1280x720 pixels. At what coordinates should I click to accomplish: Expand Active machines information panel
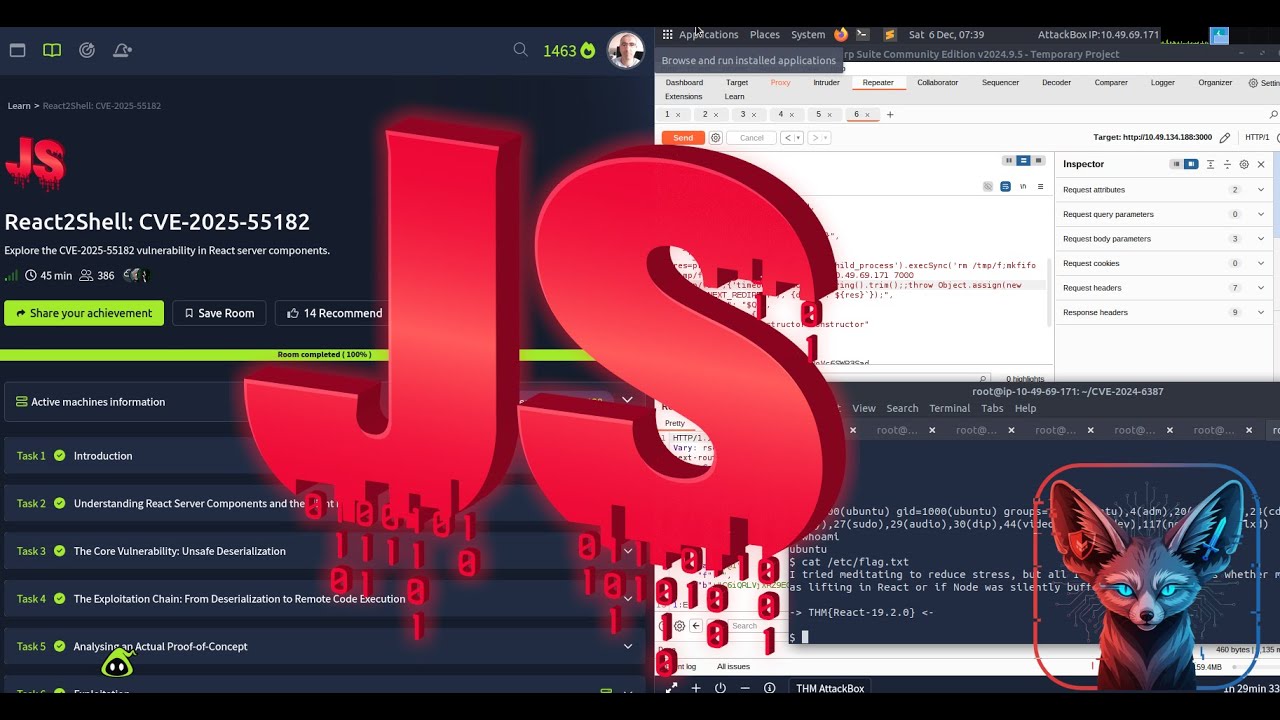[x=324, y=401]
